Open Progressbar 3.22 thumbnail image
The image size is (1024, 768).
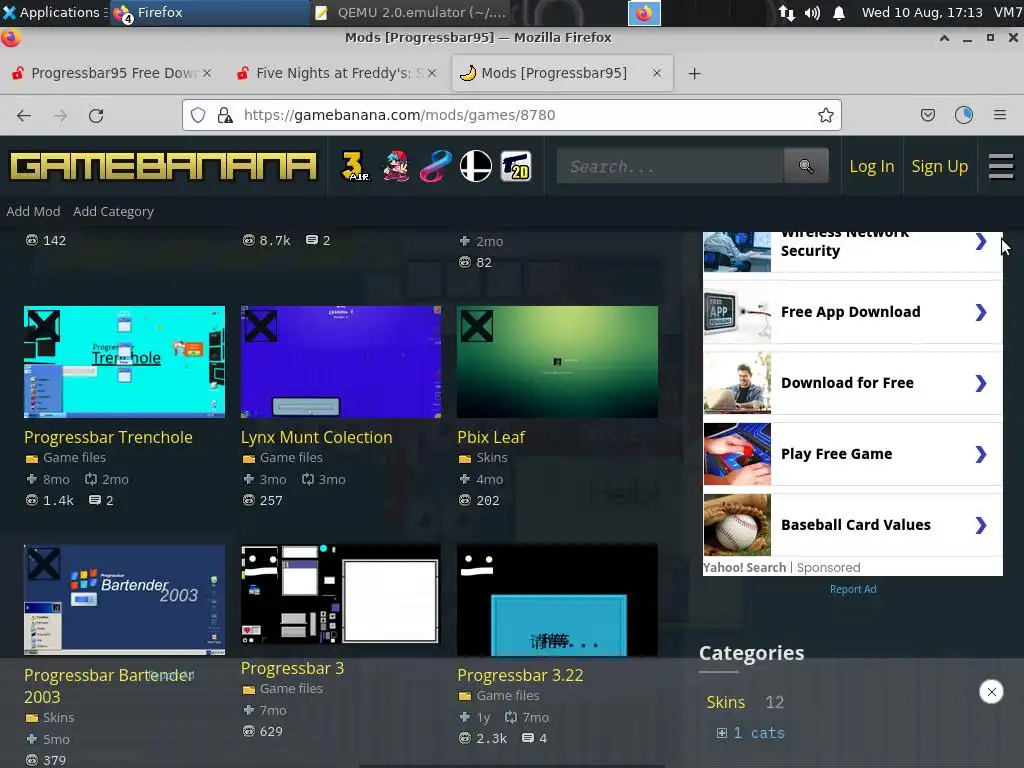pos(558,600)
